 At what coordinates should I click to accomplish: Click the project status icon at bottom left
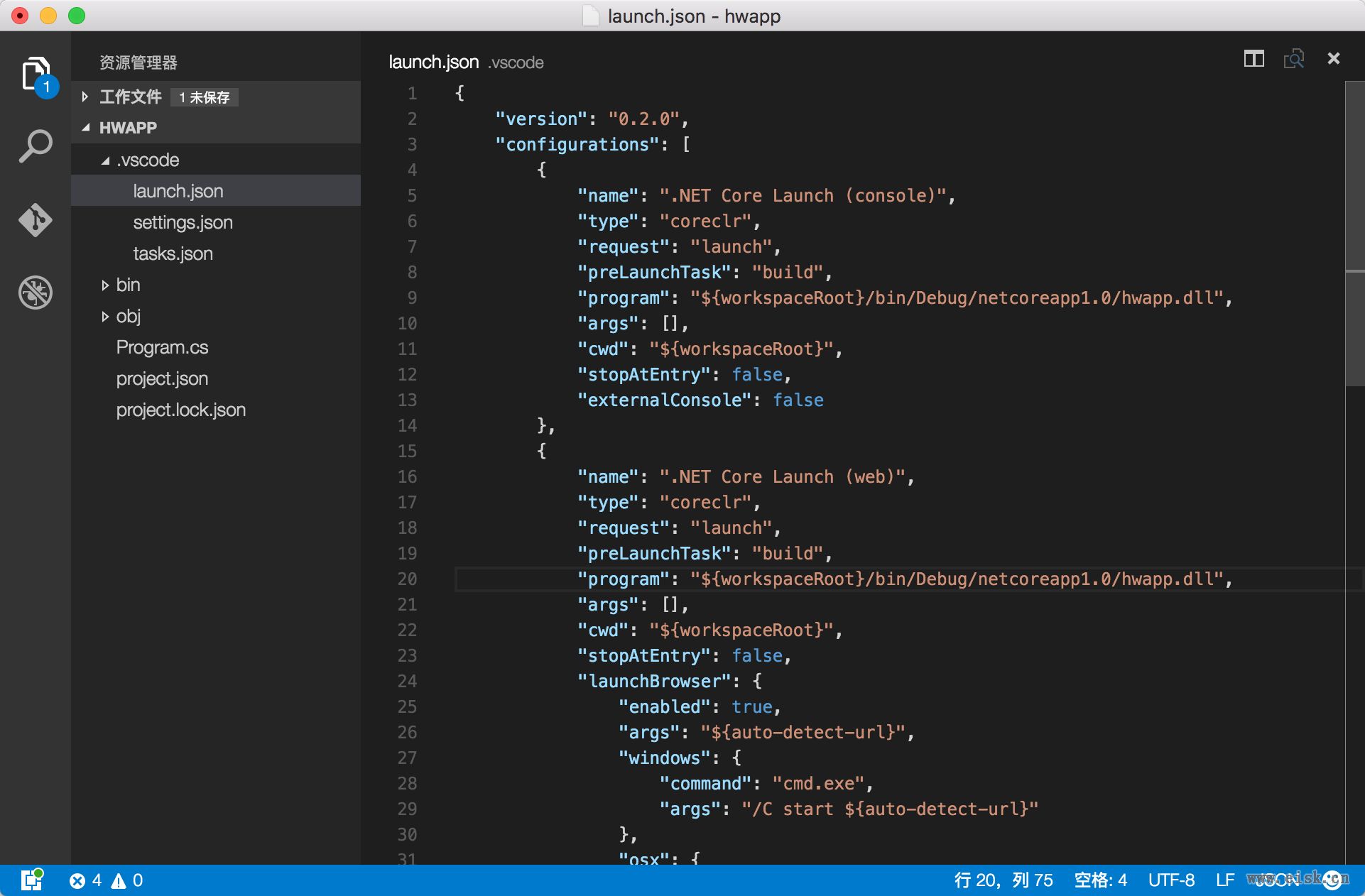pyautogui.click(x=31, y=880)
